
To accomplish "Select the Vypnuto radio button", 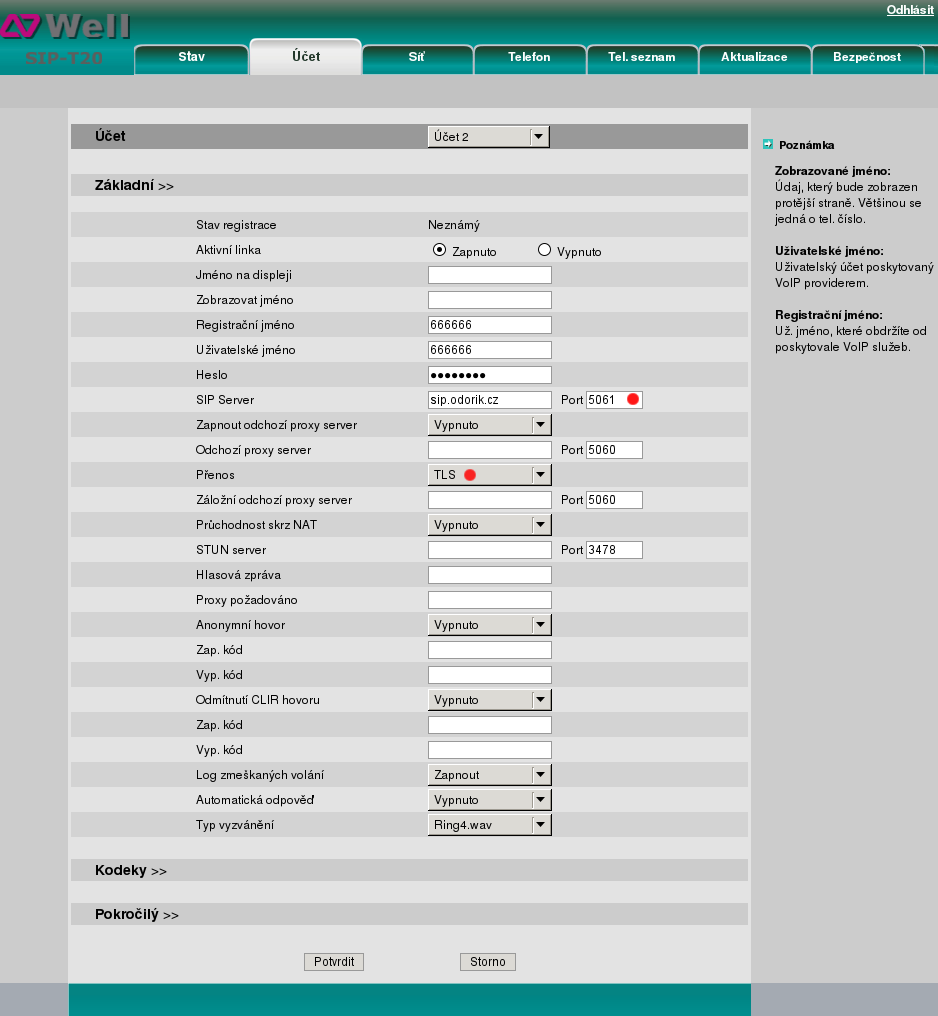I will (544, 250).
